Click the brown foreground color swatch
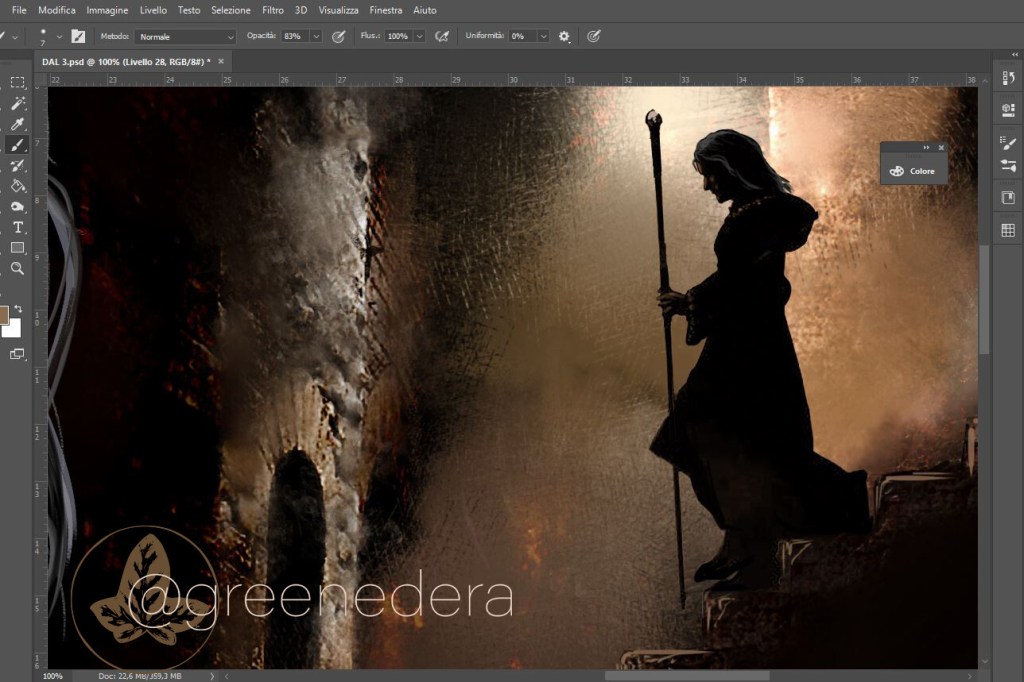The image size is (1024, 682). pyautogui.click(x=4, y=314)
